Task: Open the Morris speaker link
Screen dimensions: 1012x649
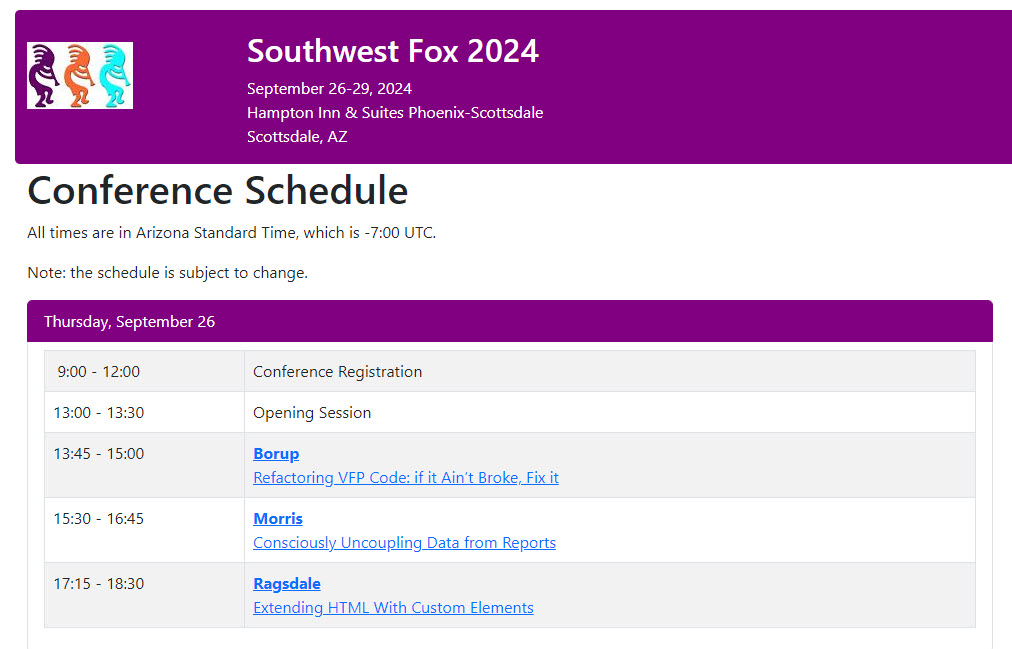Action: click(x=278, y=519)
